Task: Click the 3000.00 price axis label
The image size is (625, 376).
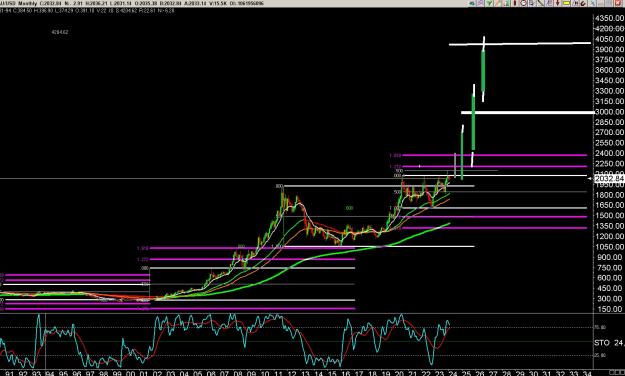Action: pos(609,112)
